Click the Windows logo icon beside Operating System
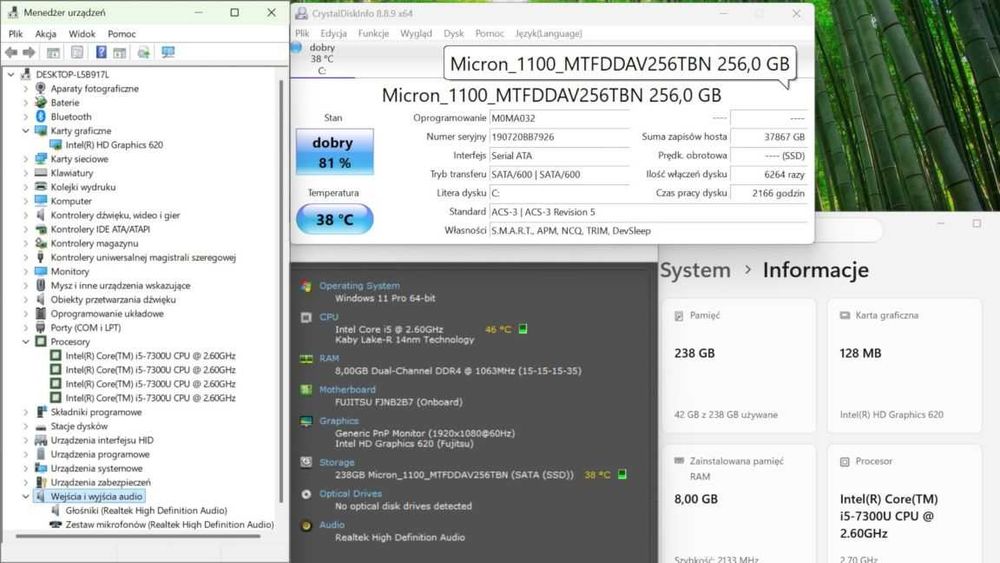 tap(306, 286)
